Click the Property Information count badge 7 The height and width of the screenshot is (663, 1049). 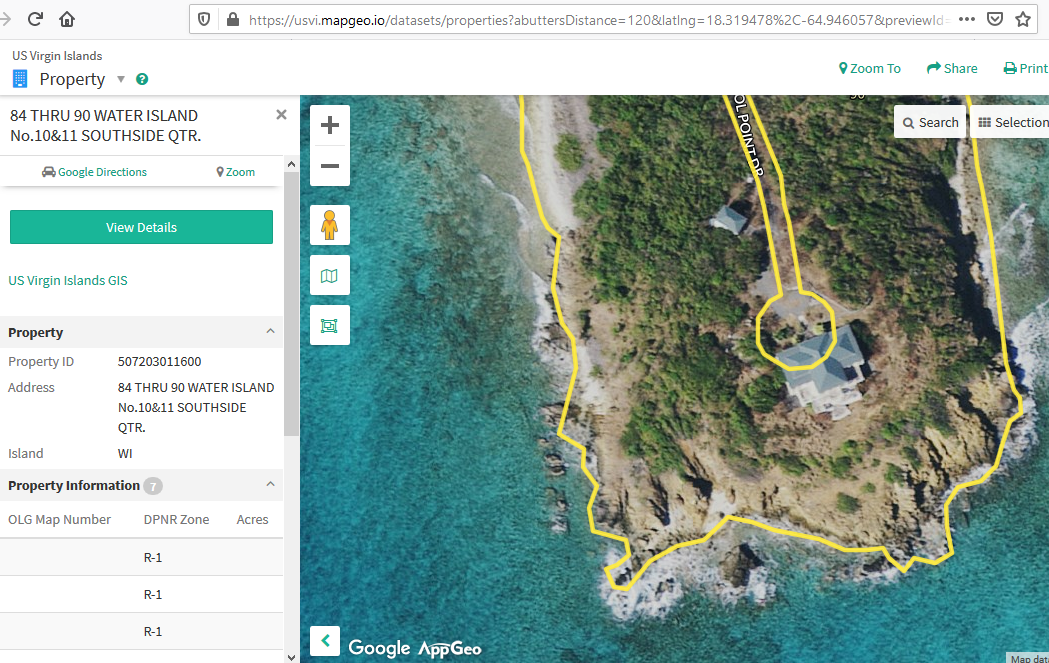coord(153,486)
